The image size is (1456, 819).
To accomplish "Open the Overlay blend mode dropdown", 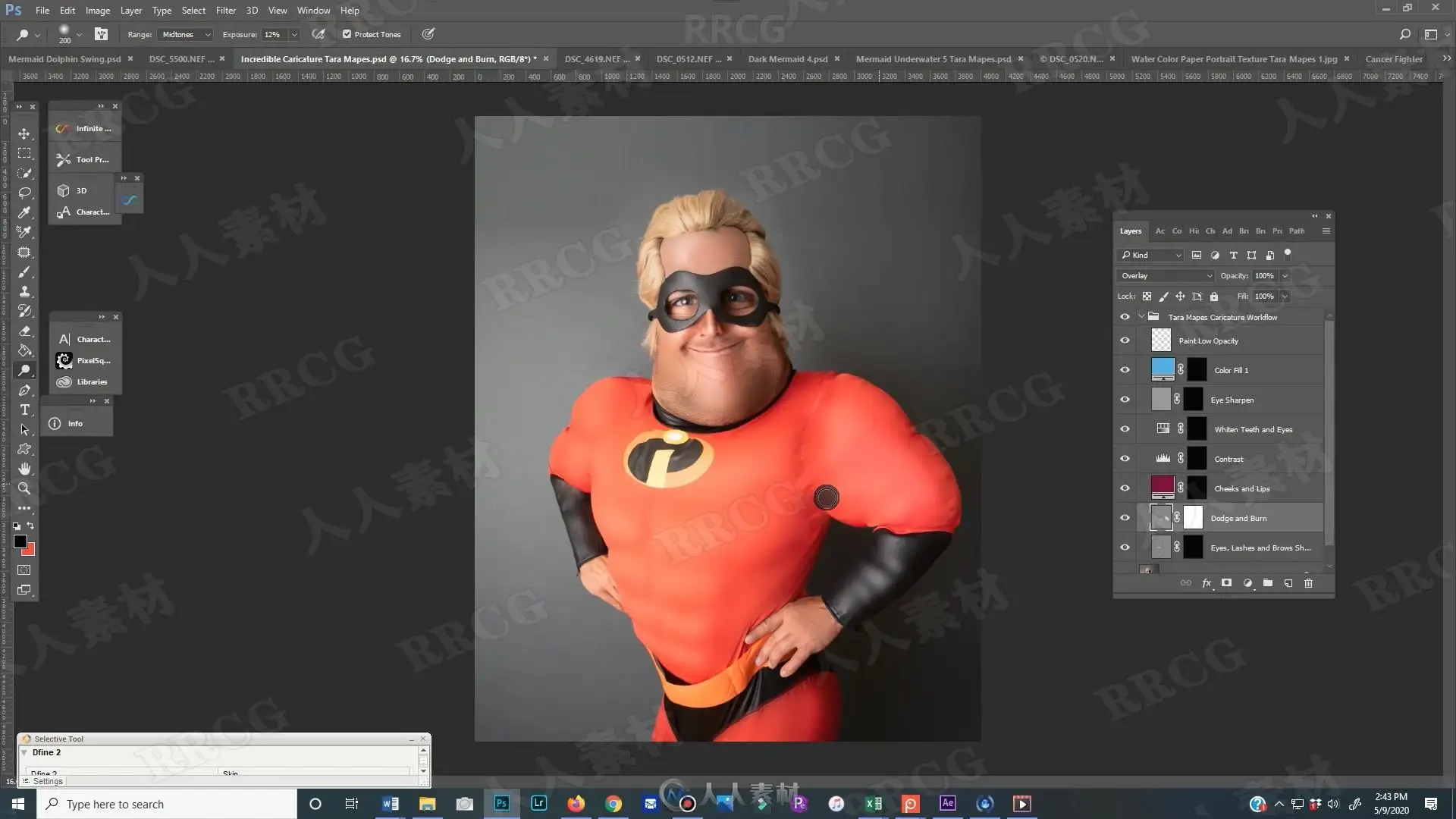I will (x=1166, y=276).
